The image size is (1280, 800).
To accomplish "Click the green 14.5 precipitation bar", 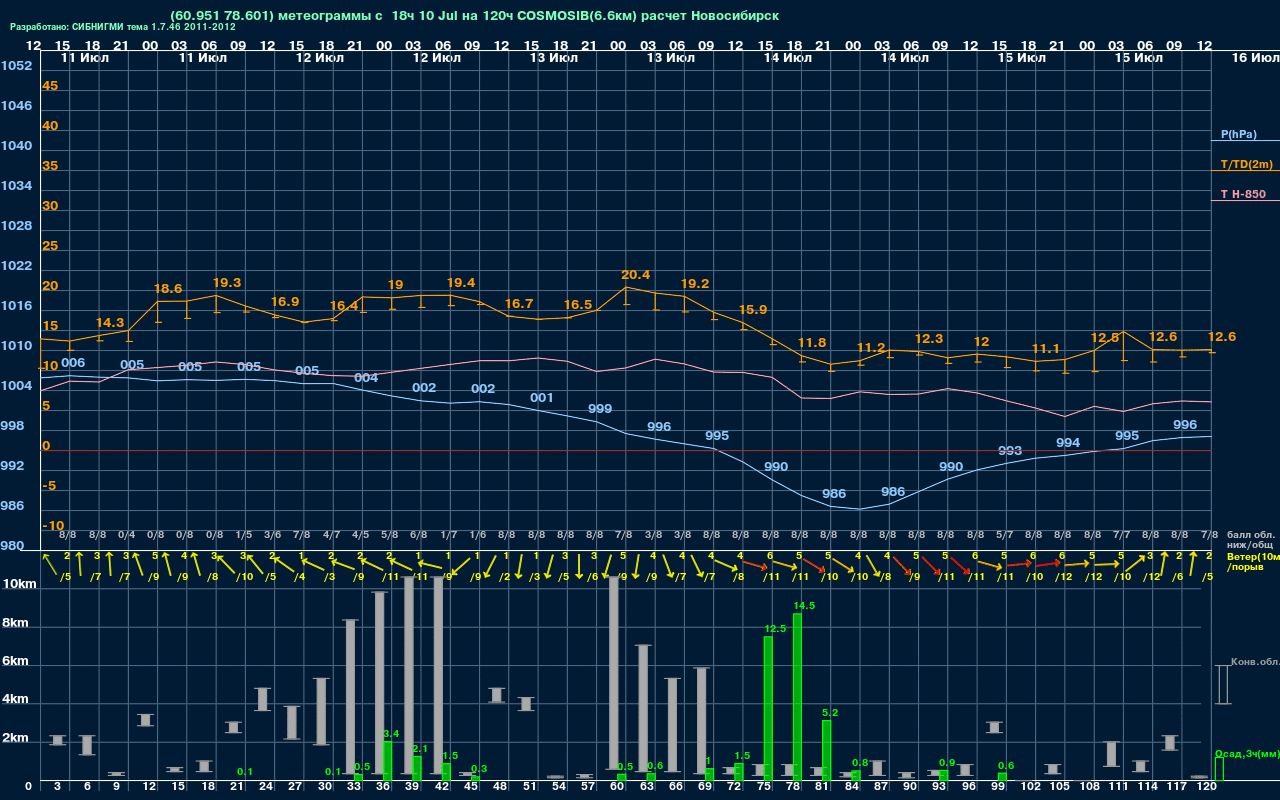I will pos(797,697).
